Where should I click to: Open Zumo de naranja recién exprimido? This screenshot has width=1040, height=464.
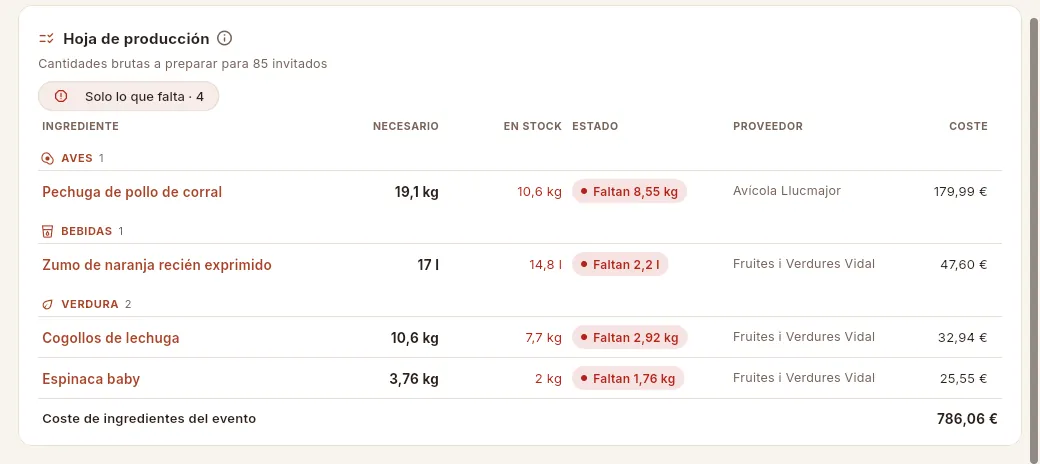coord(157,265)
